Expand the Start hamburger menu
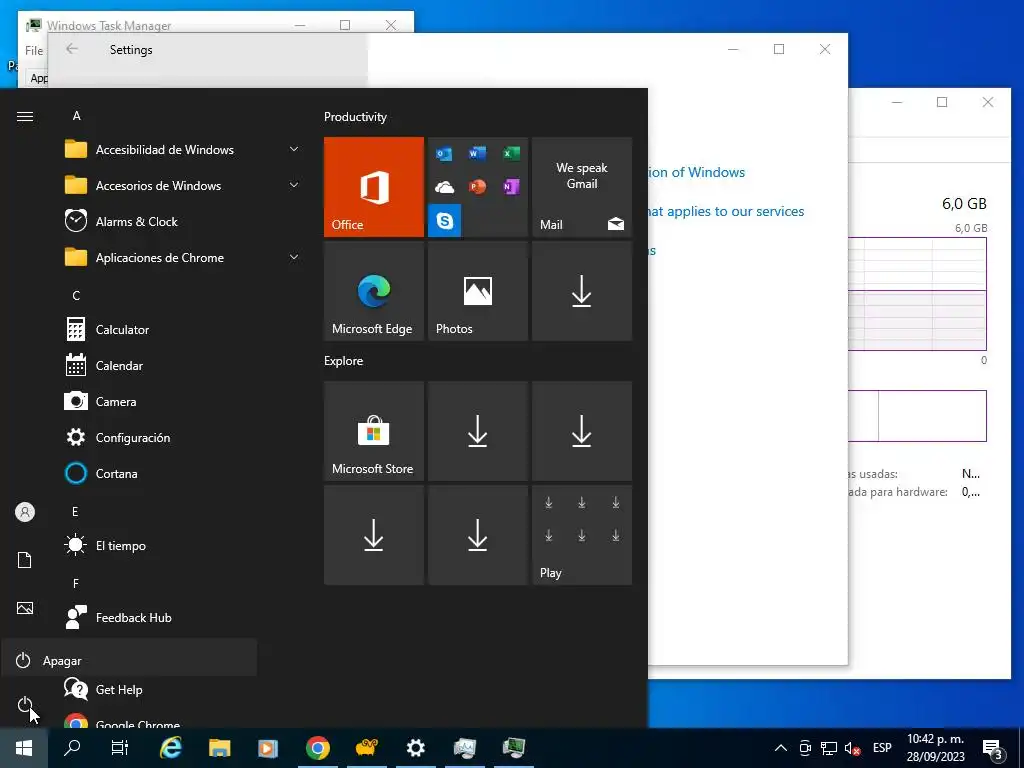This screenshot has width=1024, height=768. click(x=25, y=116)
